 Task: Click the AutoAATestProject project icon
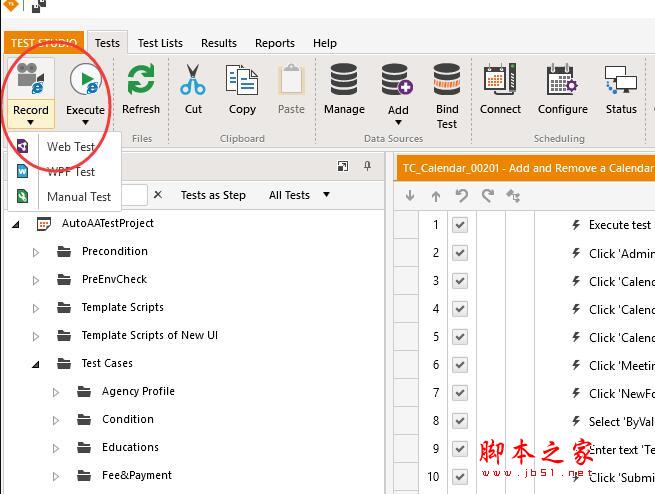click(44, 224)
